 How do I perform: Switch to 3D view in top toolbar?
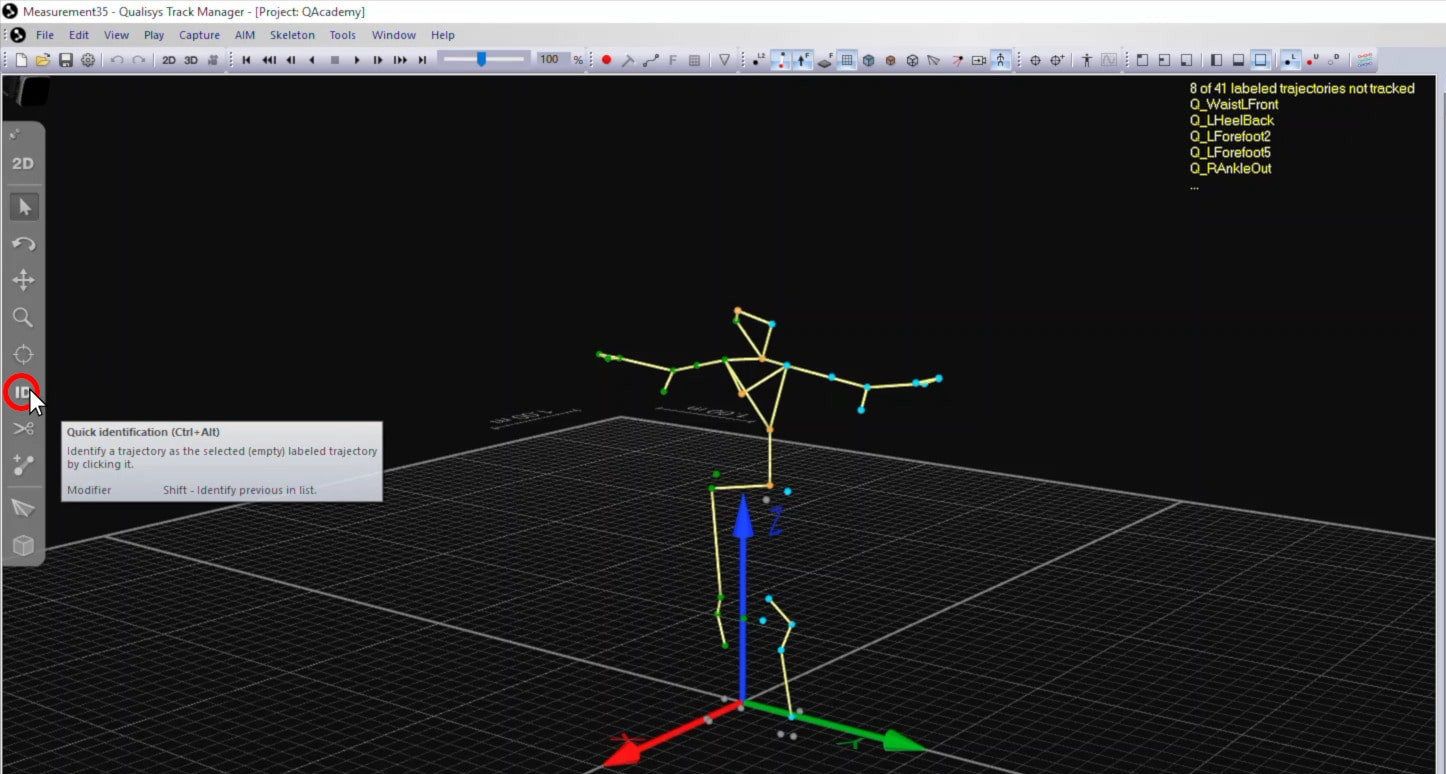(x=191, y=60)
